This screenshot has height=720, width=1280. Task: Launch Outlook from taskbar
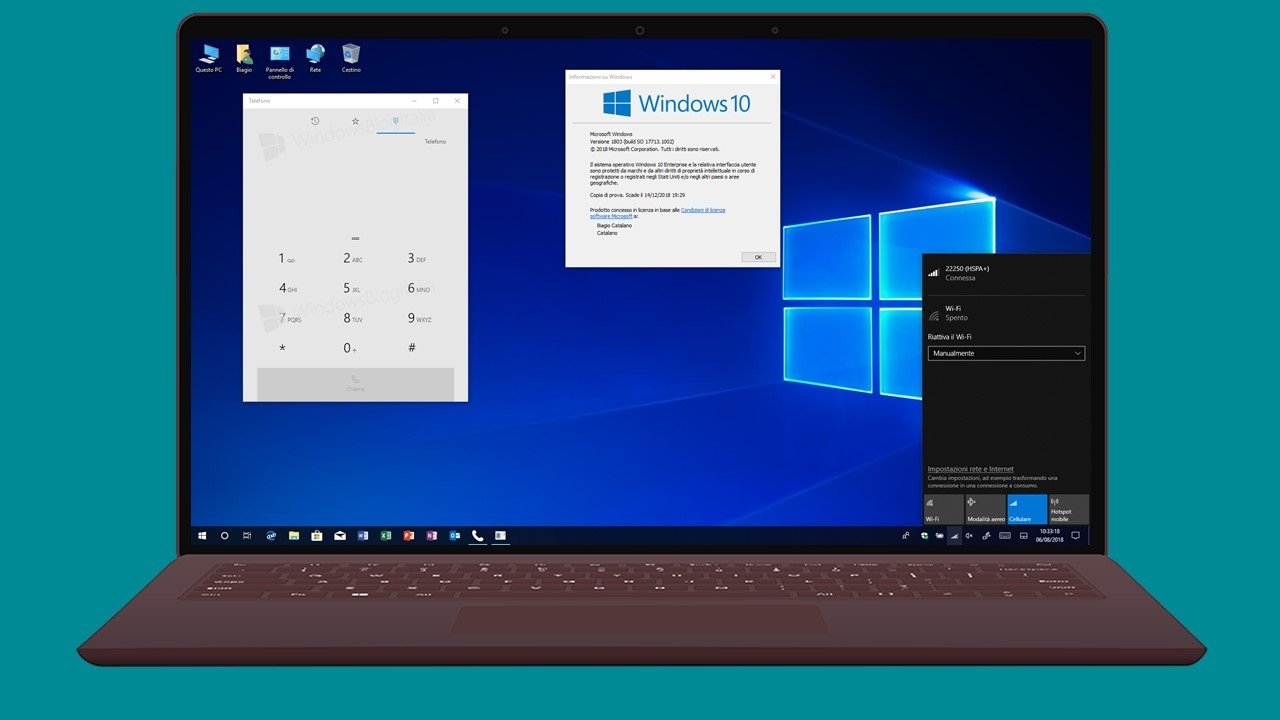pyautogui.click(x=455, y=536)
